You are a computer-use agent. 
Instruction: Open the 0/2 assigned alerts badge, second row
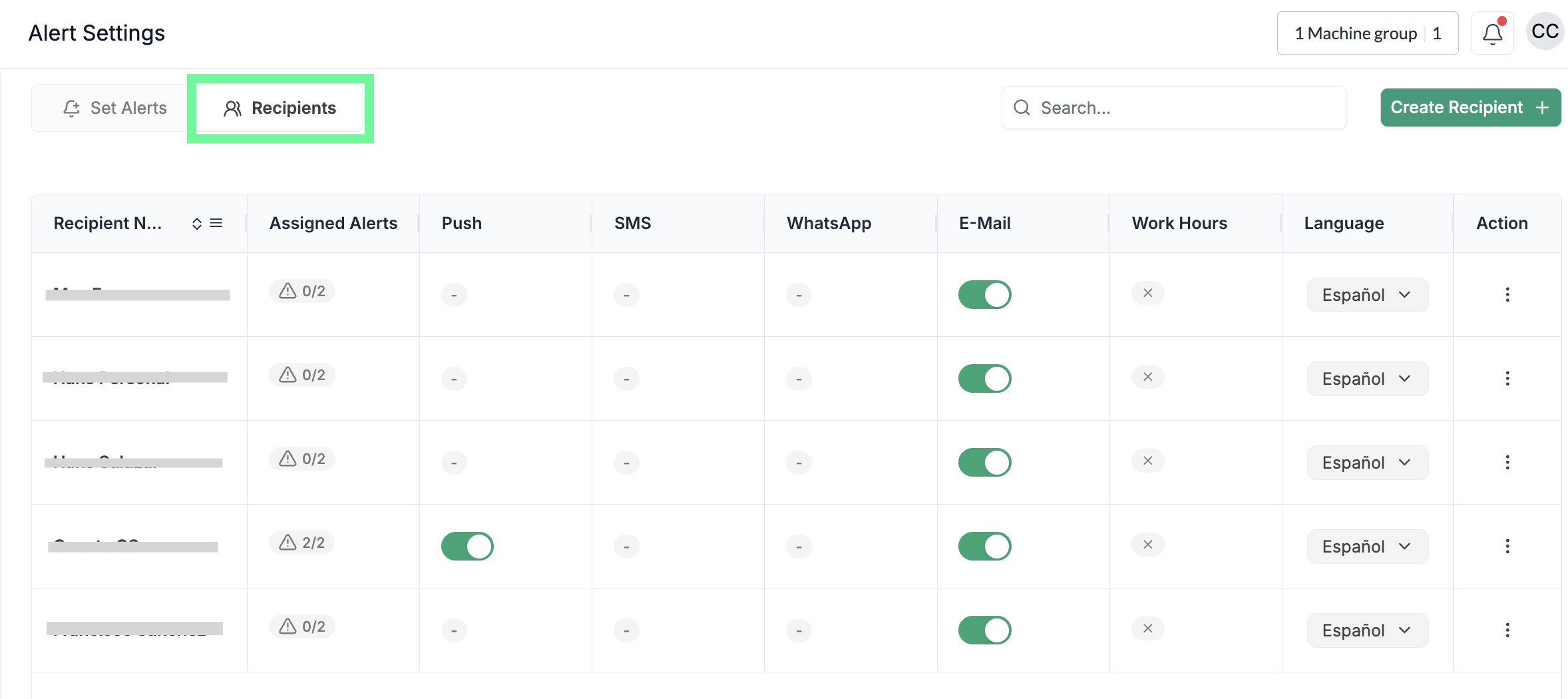click(x=302, y=375)
